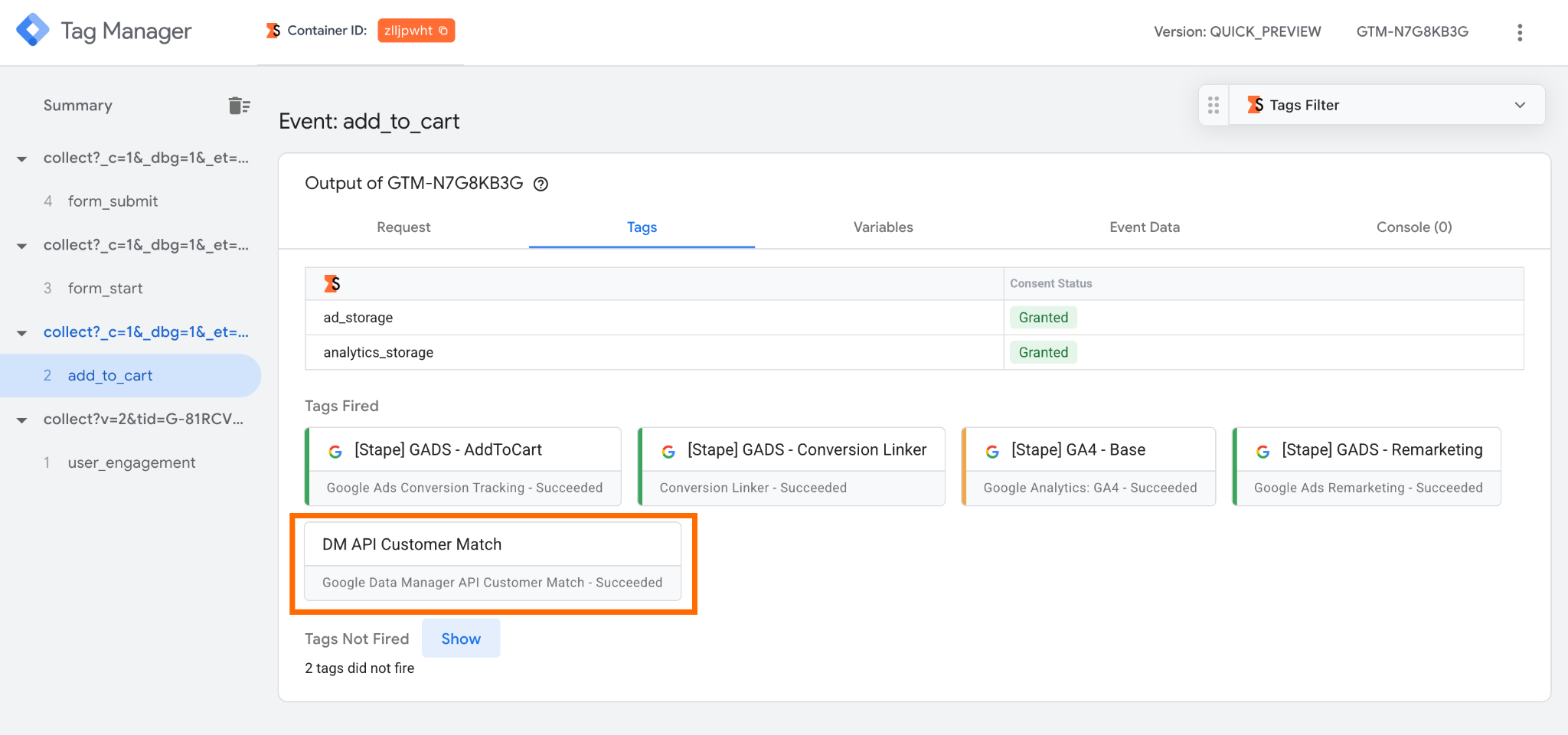The image size is (1568, 735).
Task: Collapse the request group above form_start
Action: click(x=22, y=247)
